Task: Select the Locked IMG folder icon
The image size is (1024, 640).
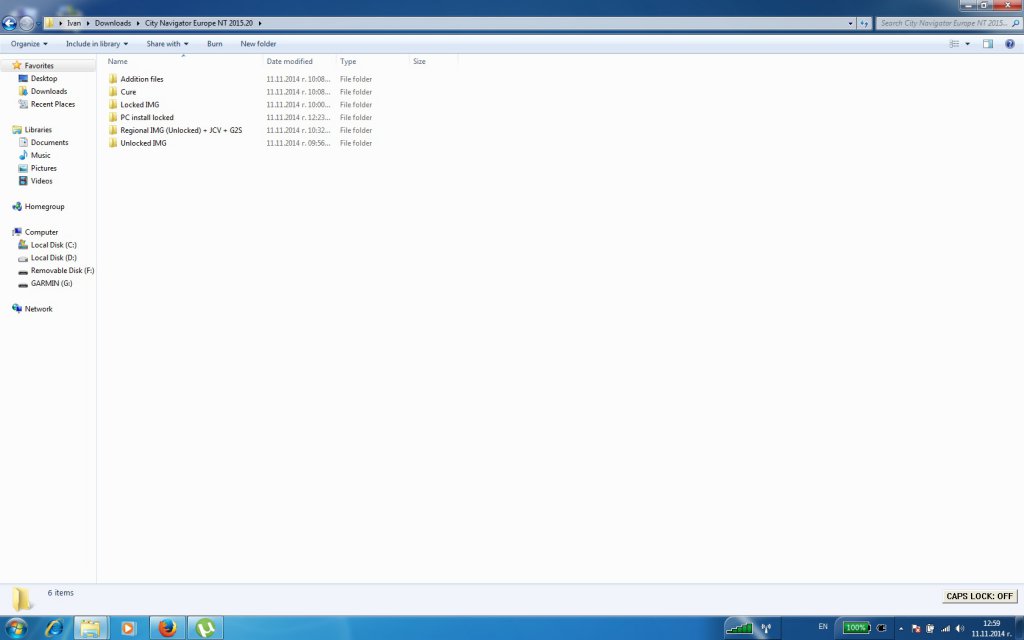Action: 113,104
